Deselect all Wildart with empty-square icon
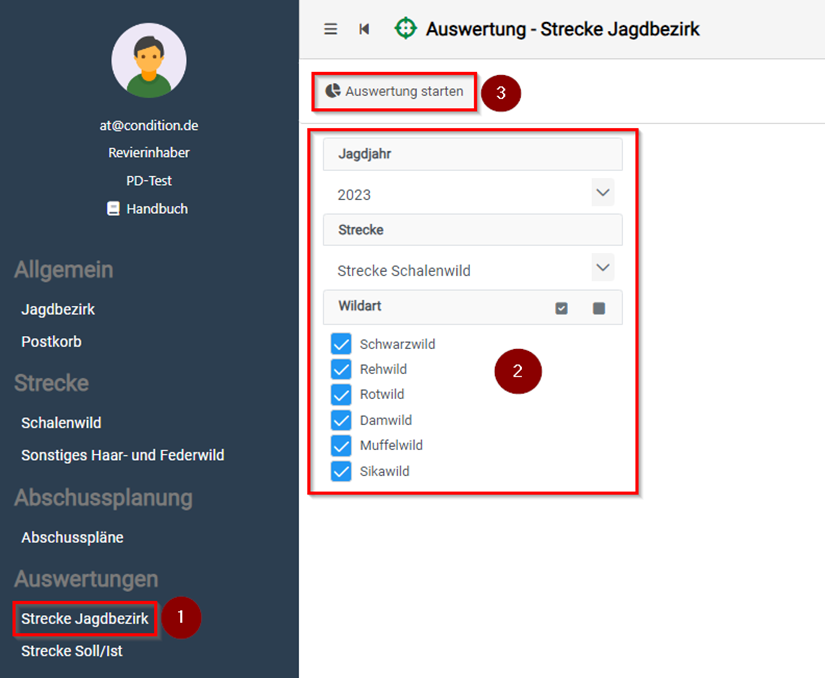825x678 pixels. click(599, 308)
